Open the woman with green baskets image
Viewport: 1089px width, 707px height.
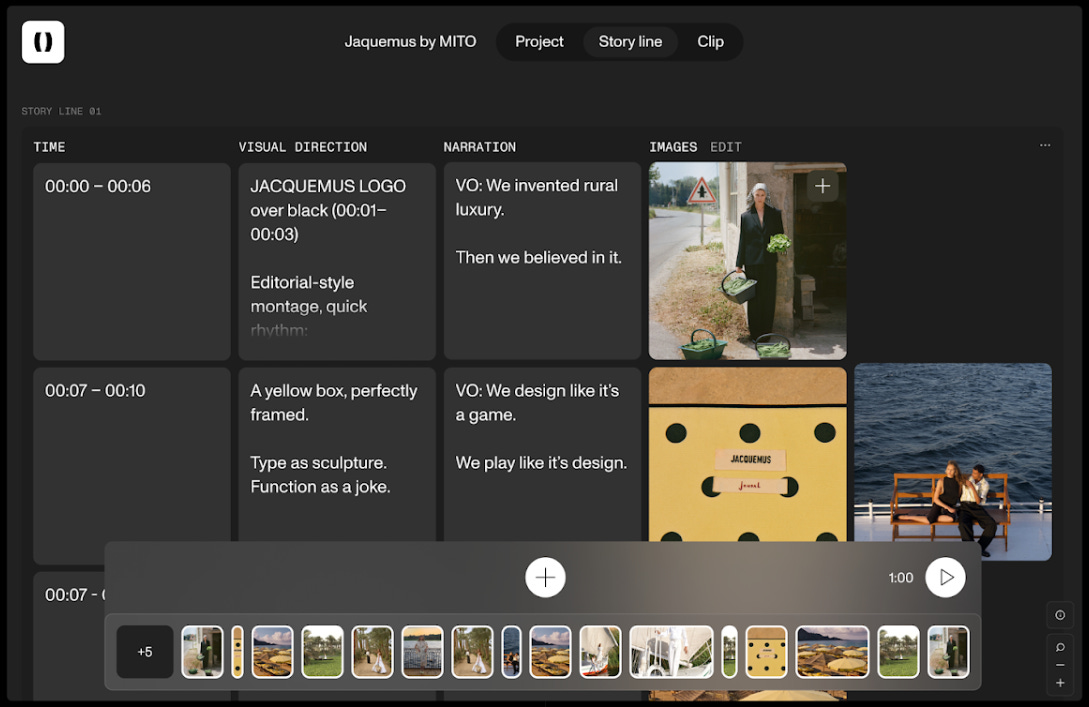point(747,262)
